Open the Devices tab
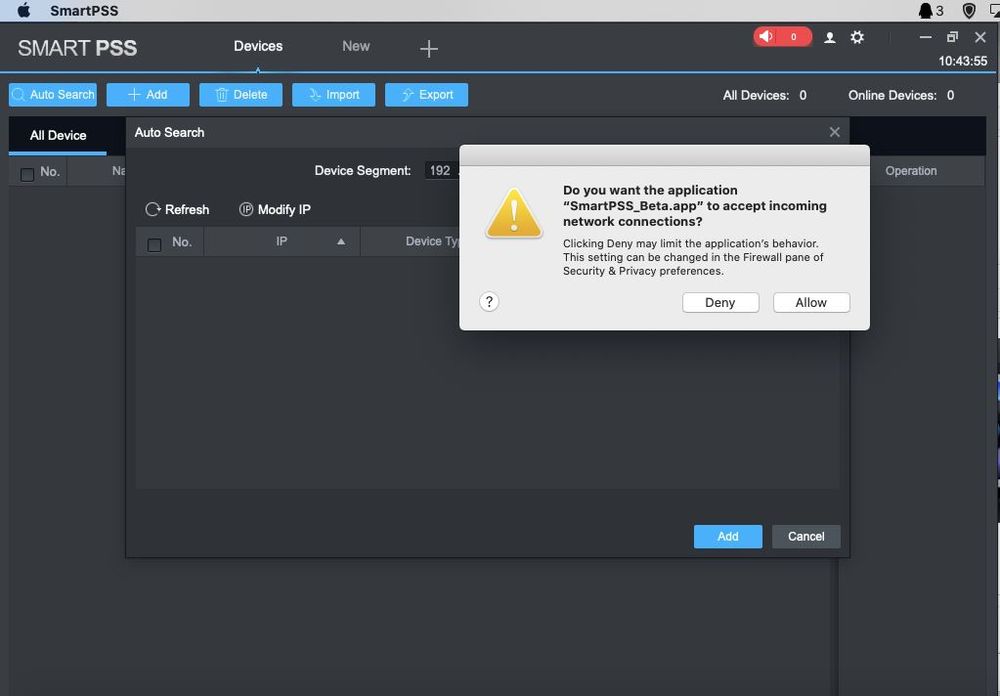The height and width of the screenshot is (696, 1000). pos(258,46)
